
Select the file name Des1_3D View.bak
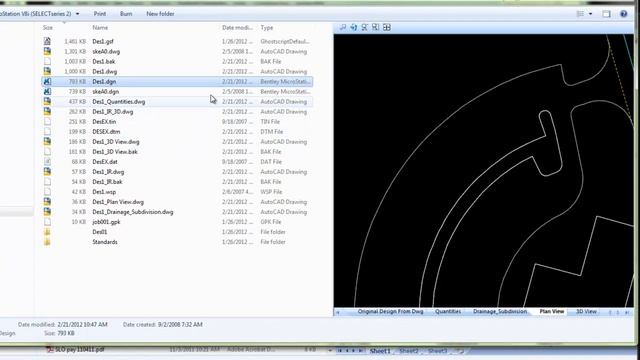point(115,152)
